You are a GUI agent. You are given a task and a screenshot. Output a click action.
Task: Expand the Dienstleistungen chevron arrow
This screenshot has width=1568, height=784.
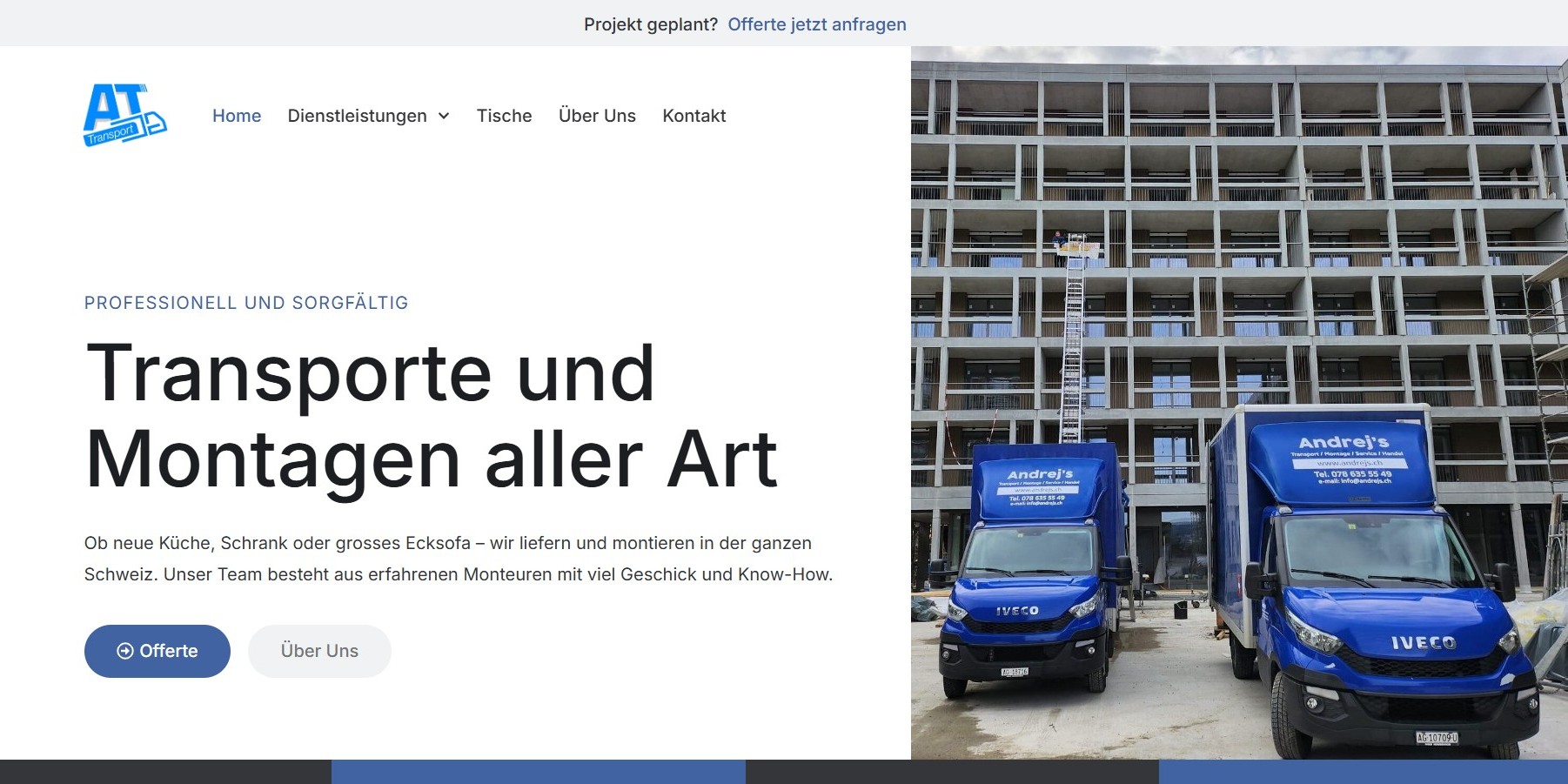[x=444, y=116]
